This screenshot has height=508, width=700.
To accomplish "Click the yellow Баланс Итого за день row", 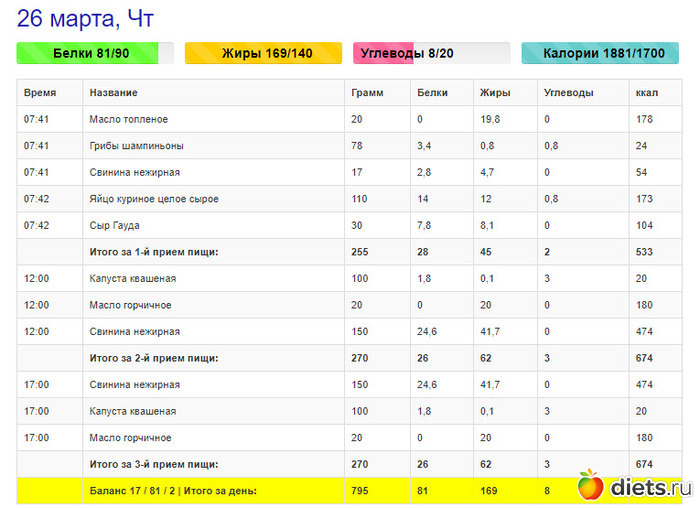I will point(173,491).
